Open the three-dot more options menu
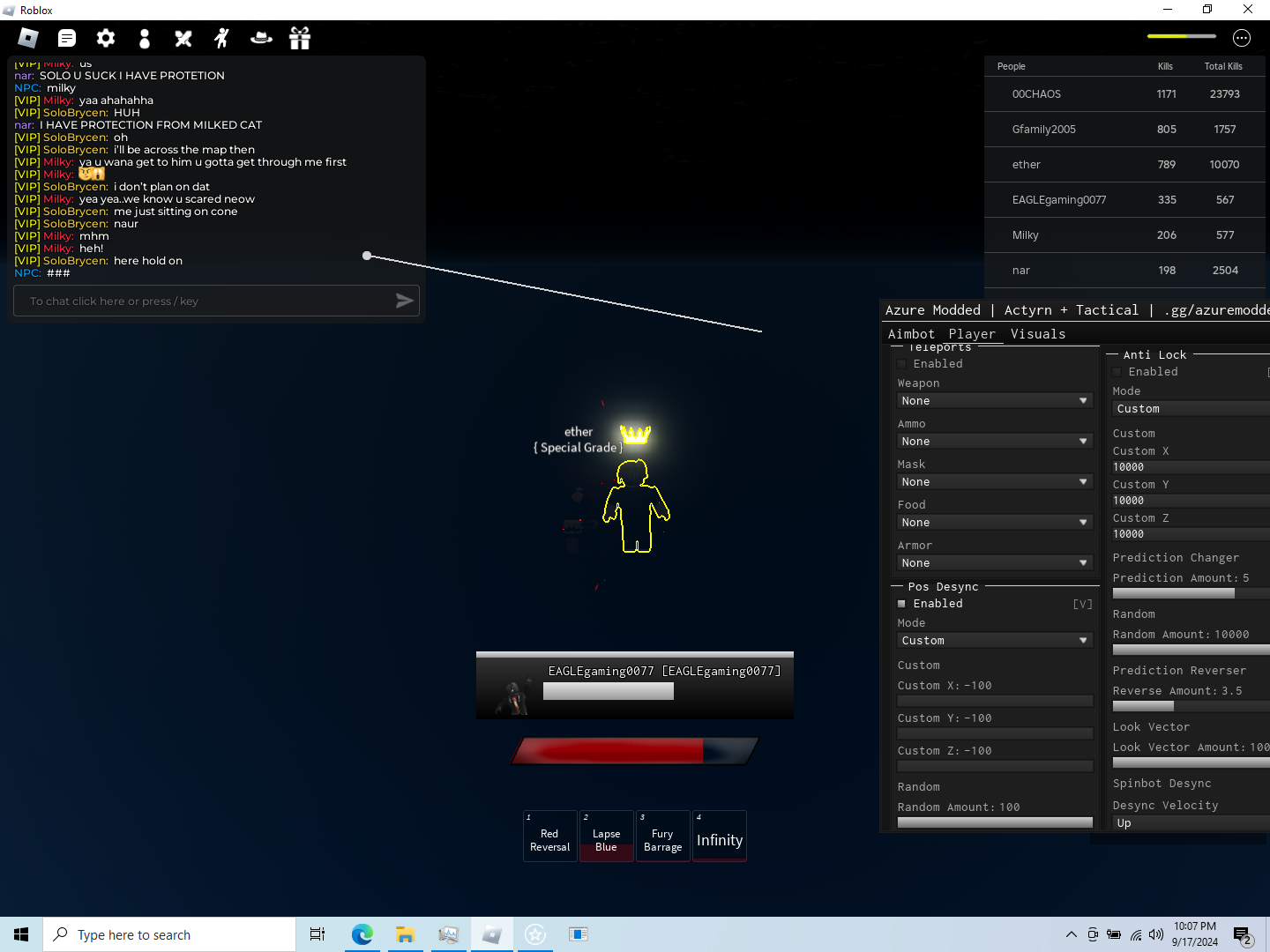The image size is (1270, 952). (1242, 38)
